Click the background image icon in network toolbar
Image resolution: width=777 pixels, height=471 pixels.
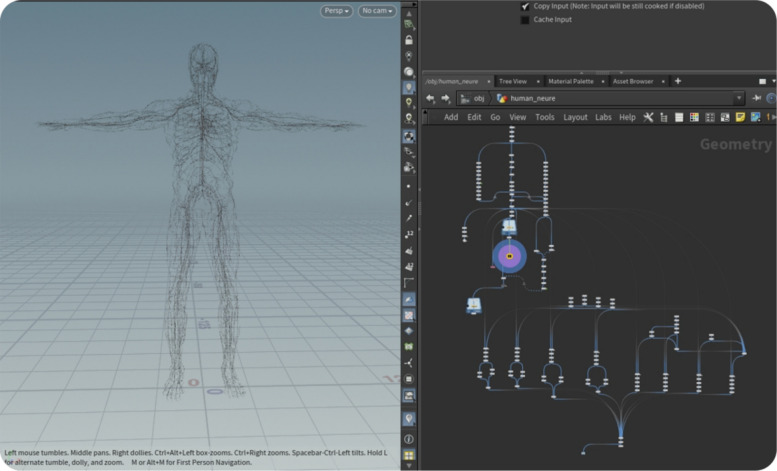tap(755, 117)
